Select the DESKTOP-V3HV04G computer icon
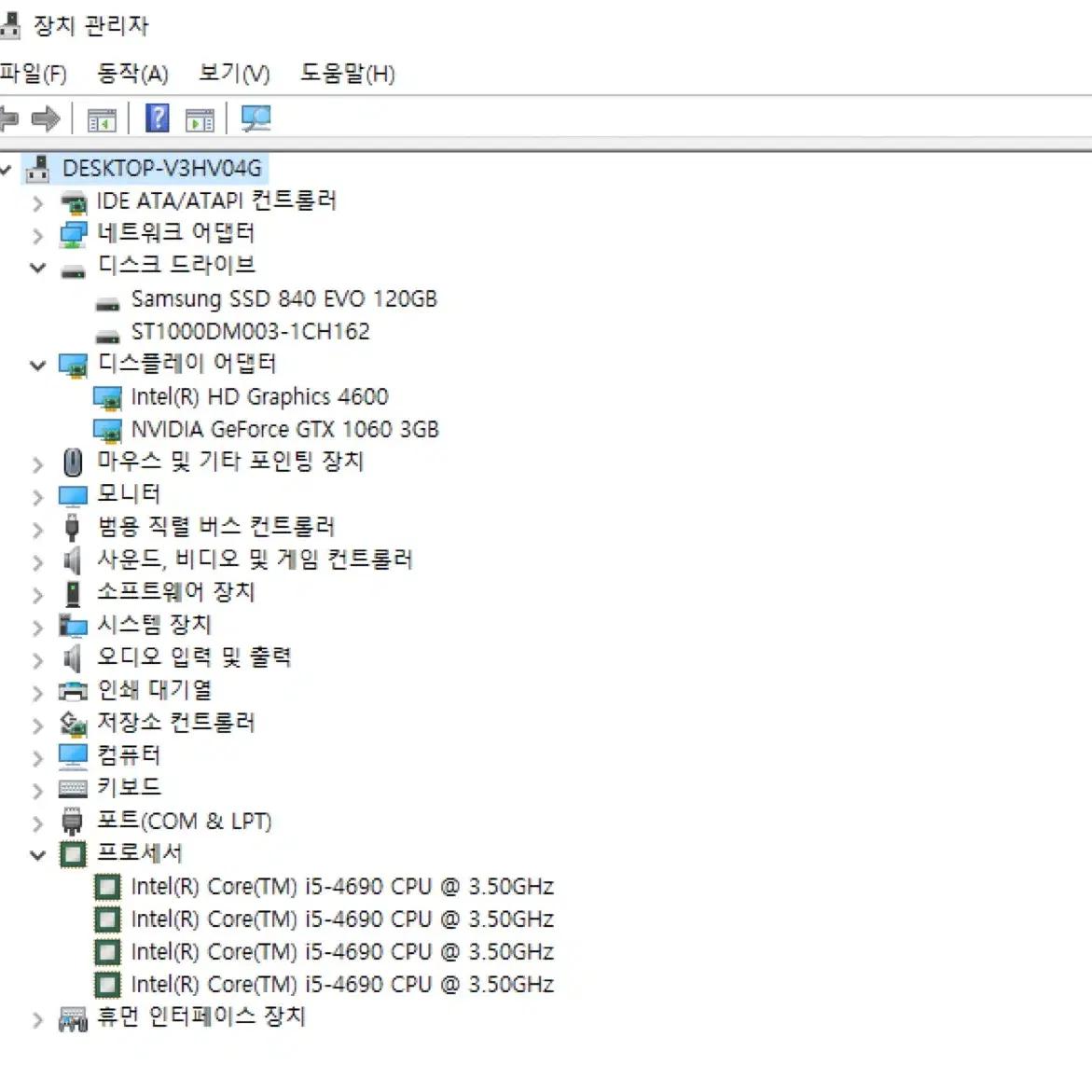Viewport: 1092px width, 1092px height. tap(37, 169)
